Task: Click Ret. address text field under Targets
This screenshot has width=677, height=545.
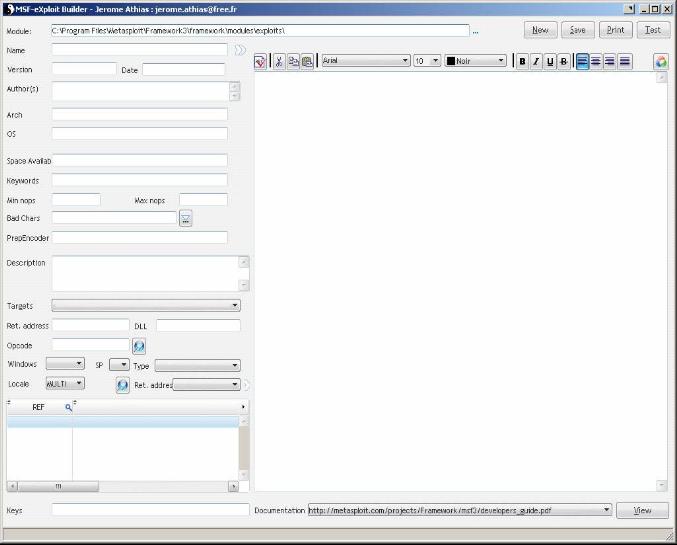Action: [91, 325]
